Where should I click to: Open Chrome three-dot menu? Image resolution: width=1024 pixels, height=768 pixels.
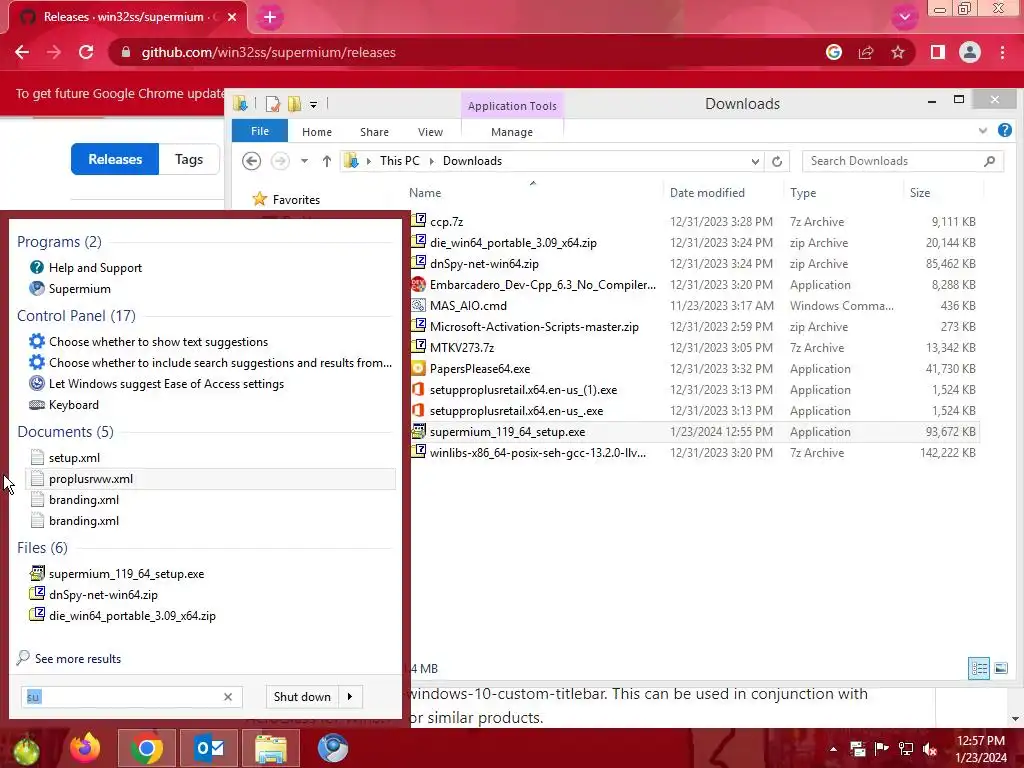coord(1002,52)
